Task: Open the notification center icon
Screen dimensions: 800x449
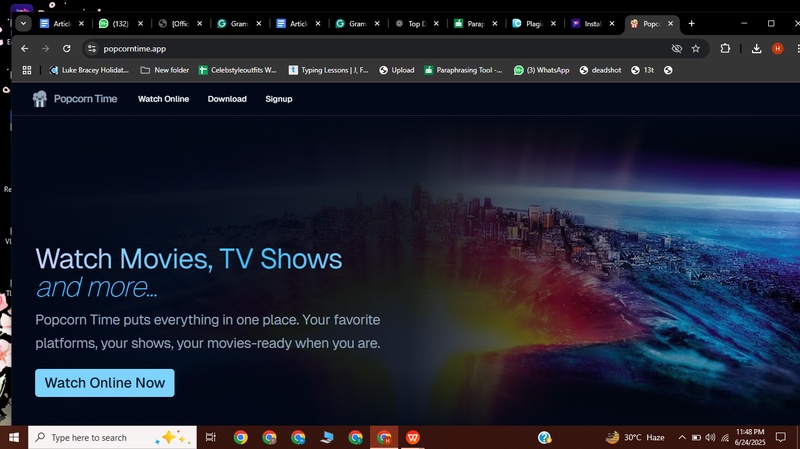Action: pyautogui.click(x=781, y=437)
